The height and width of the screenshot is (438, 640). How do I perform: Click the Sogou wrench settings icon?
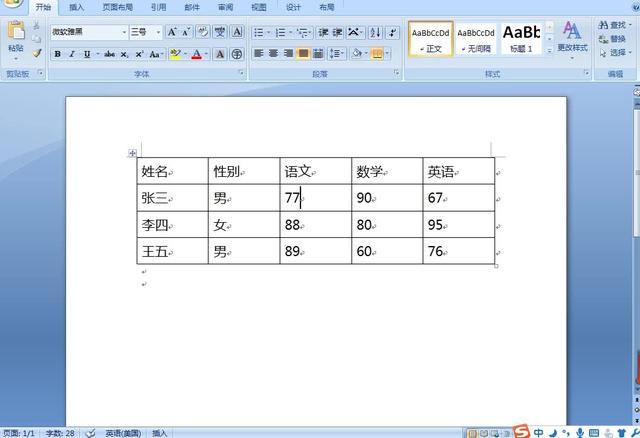click(636, 433)
